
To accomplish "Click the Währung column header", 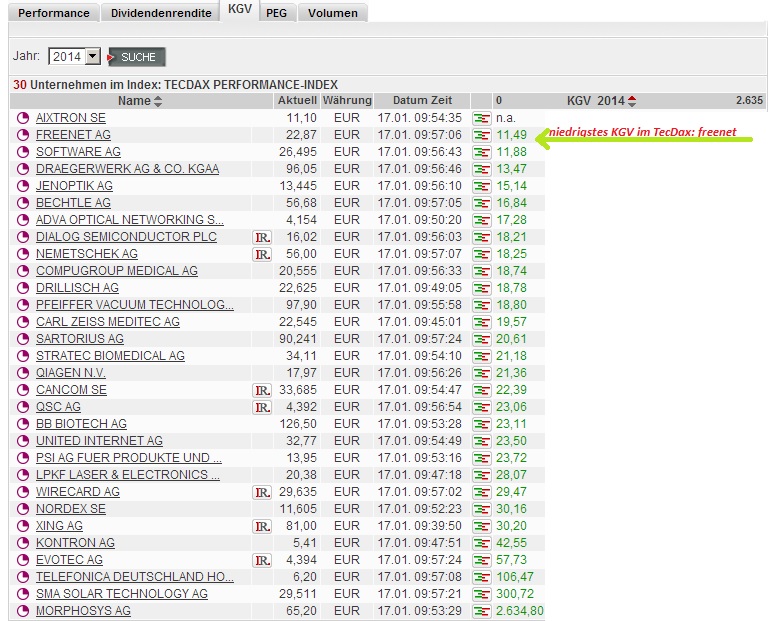I will [347, 100].
